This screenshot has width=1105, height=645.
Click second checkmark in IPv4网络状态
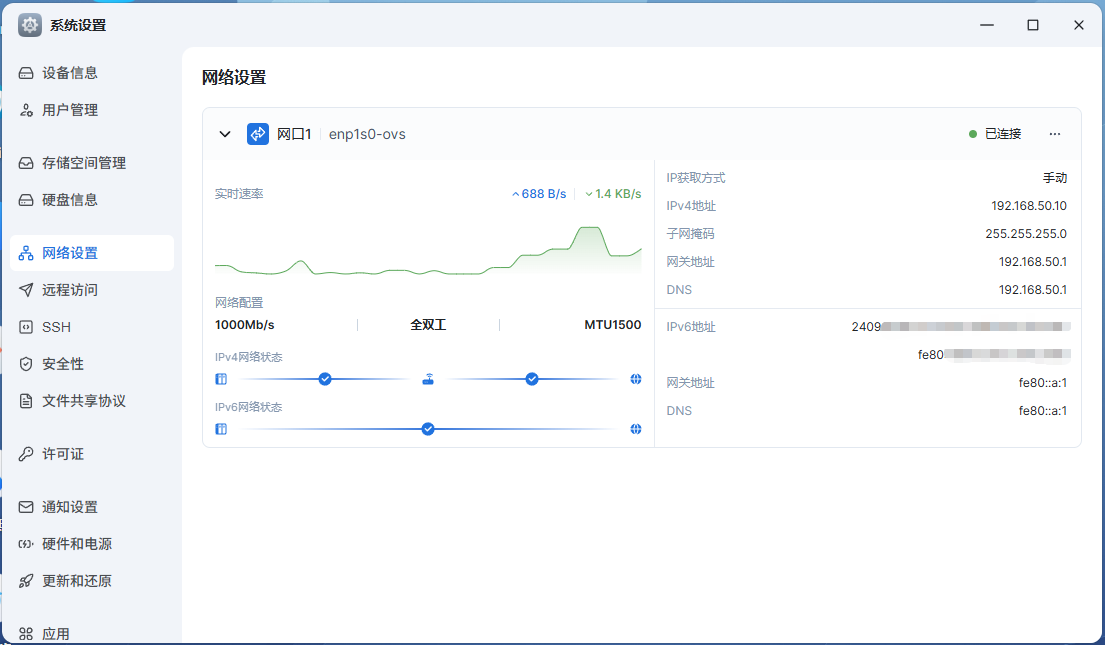click(x=532, y=379)
